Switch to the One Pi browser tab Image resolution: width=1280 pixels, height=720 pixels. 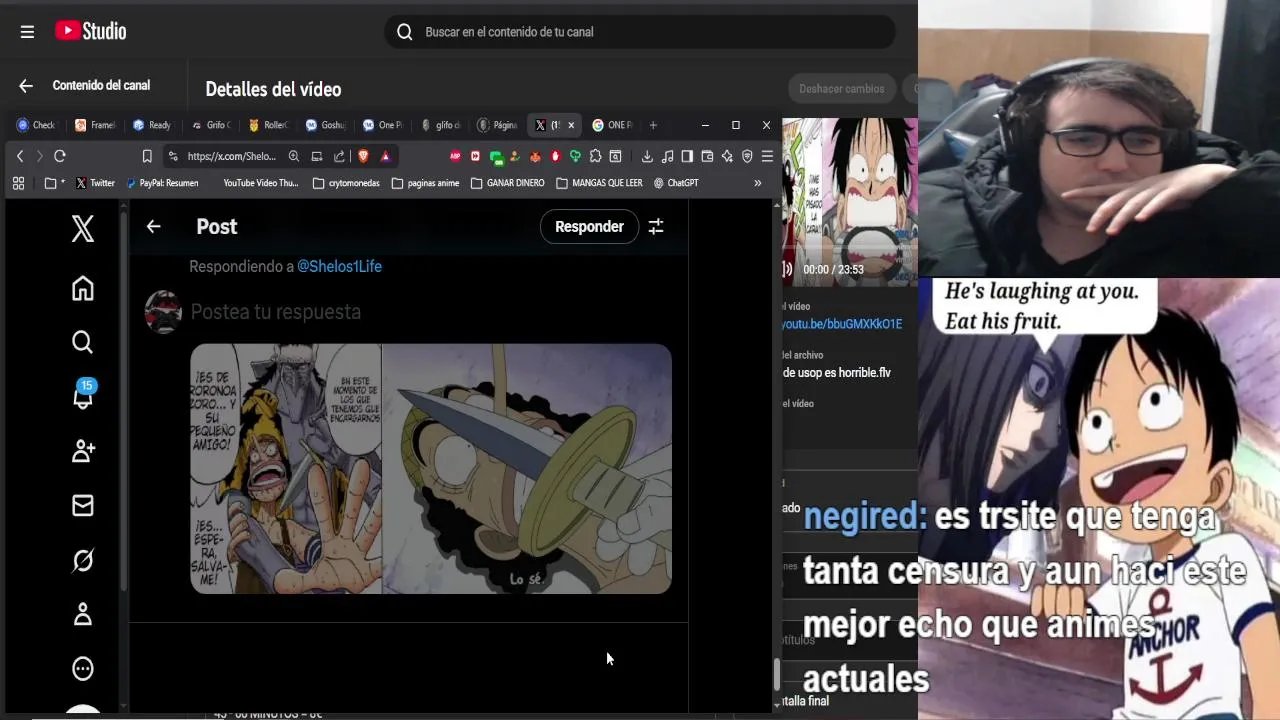pyautogui.click(x=382, y=125)
